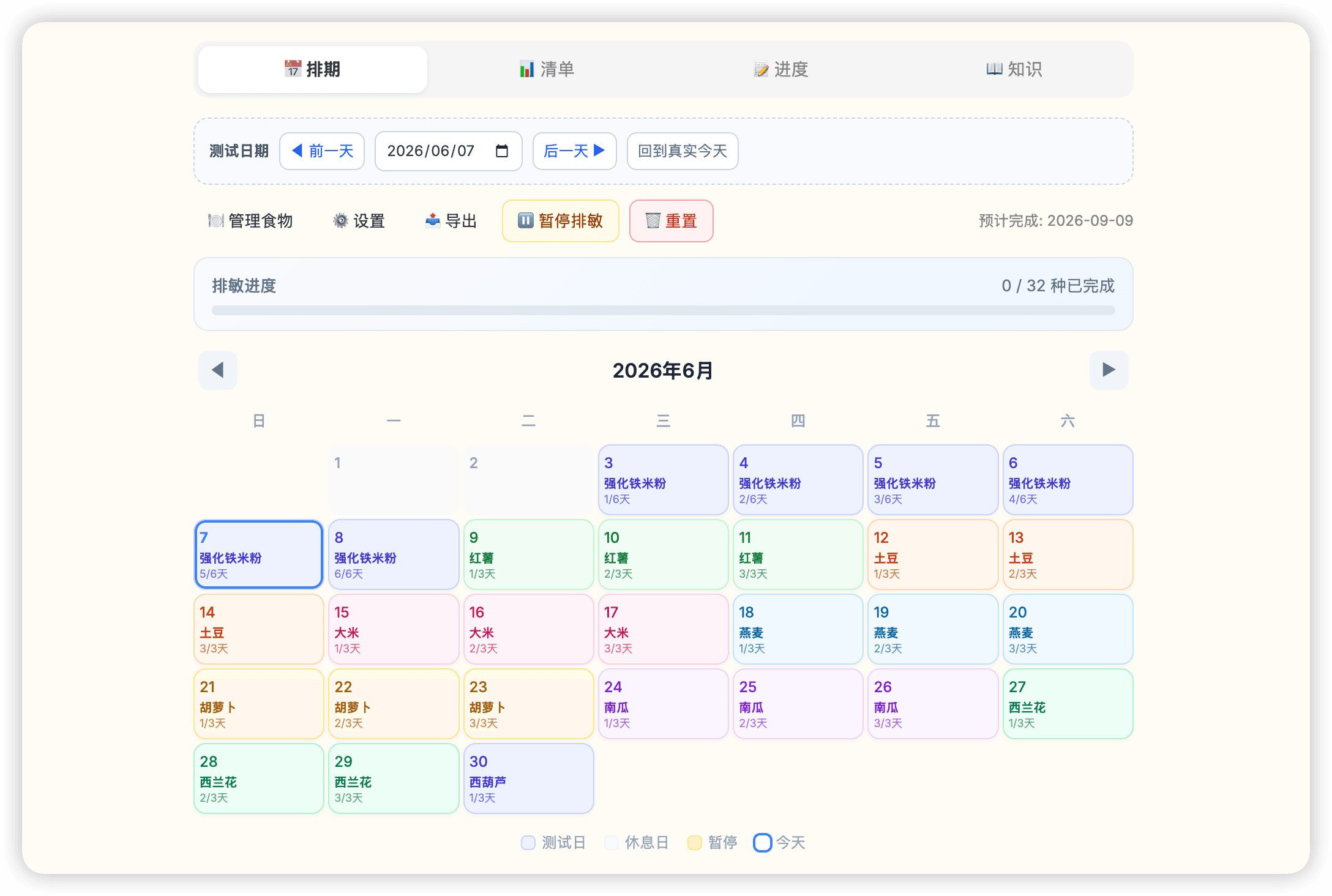This screenshot has height=896, width=1332.
Task: Select June 11 红薯 3/3天
Action: click(798, 554)
